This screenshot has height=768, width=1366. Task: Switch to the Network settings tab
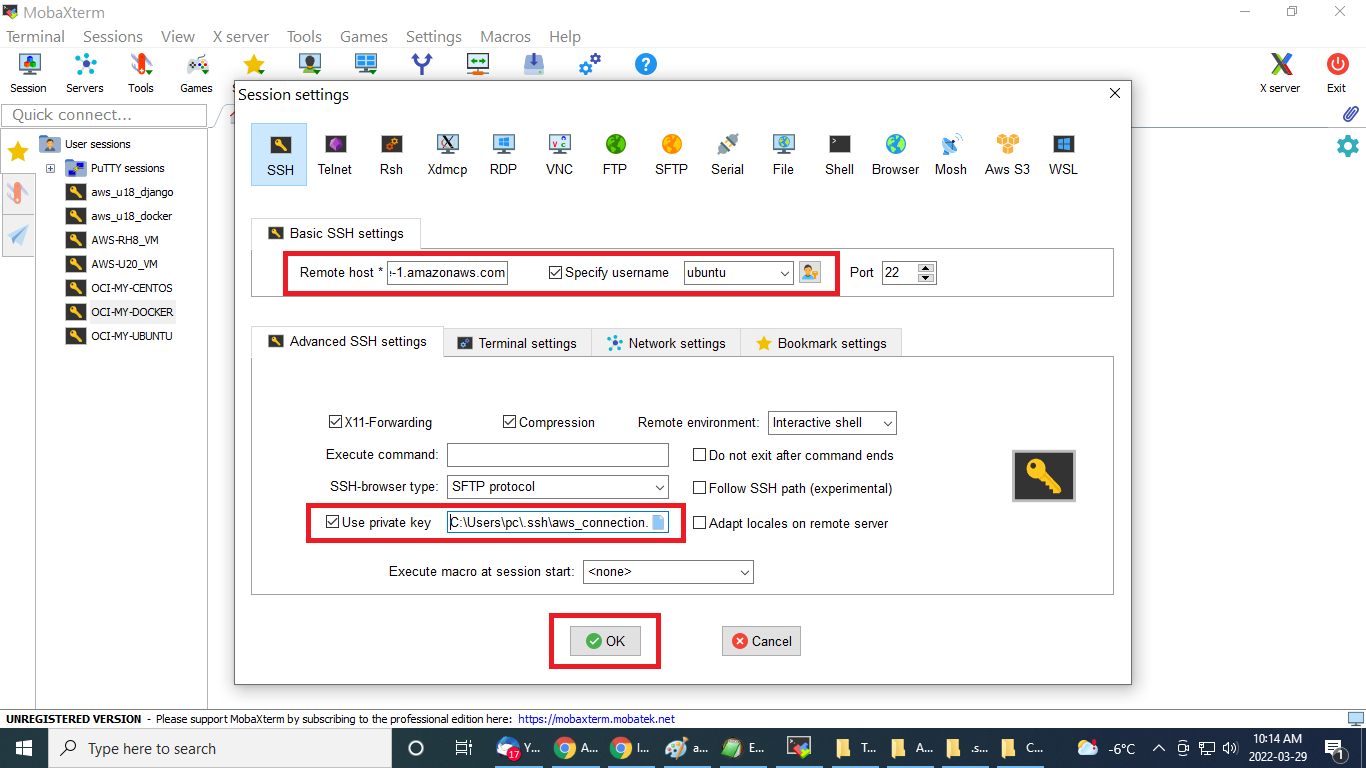(666, 343)
